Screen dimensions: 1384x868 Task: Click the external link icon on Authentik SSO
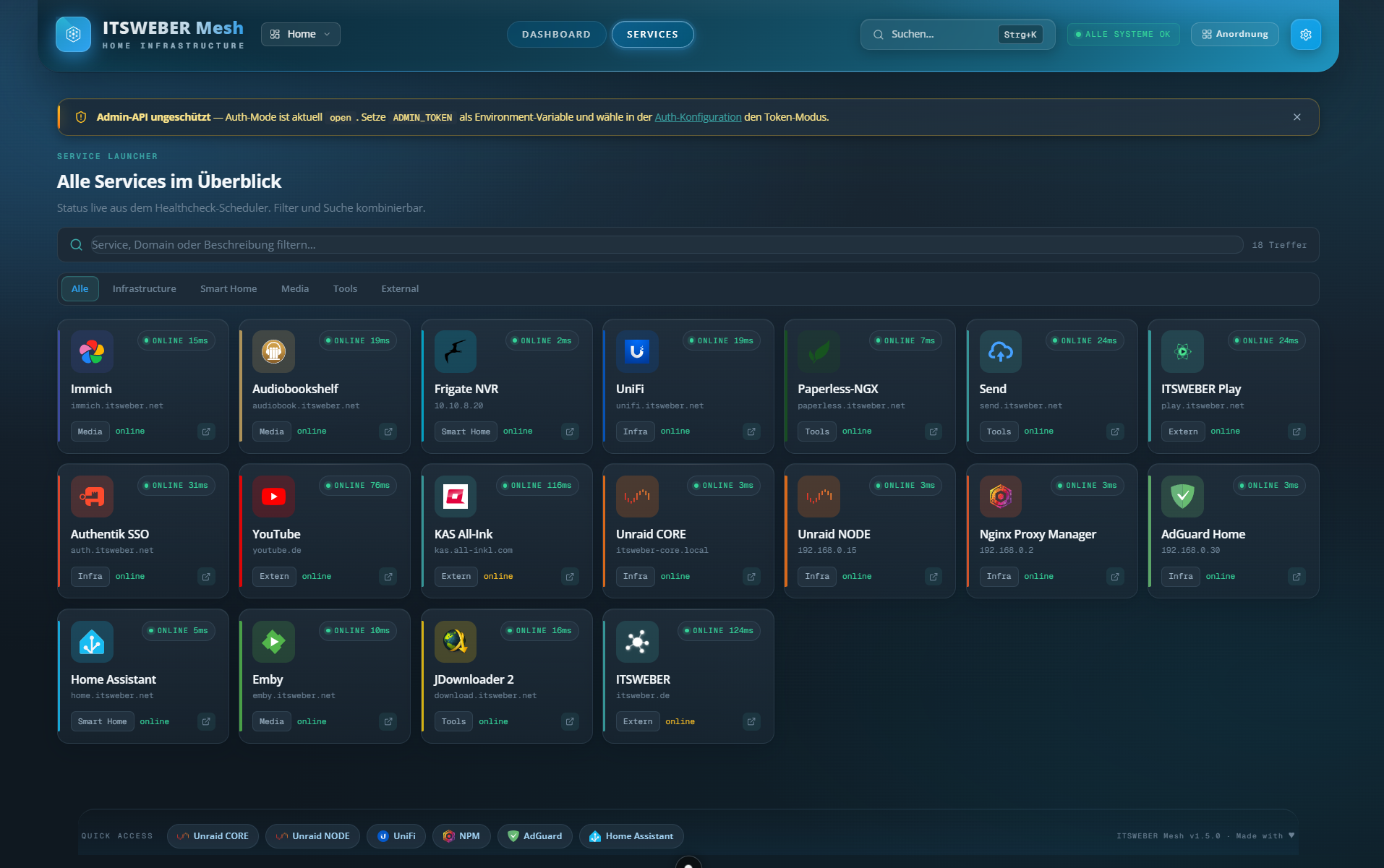click(205, 576)
